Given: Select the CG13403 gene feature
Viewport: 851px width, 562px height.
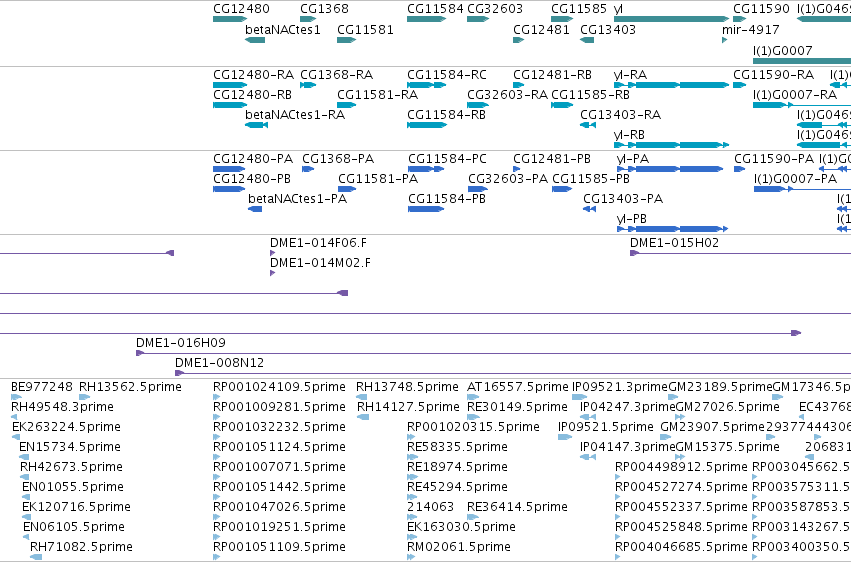Looking at the screenshot, I should [587, 40].
